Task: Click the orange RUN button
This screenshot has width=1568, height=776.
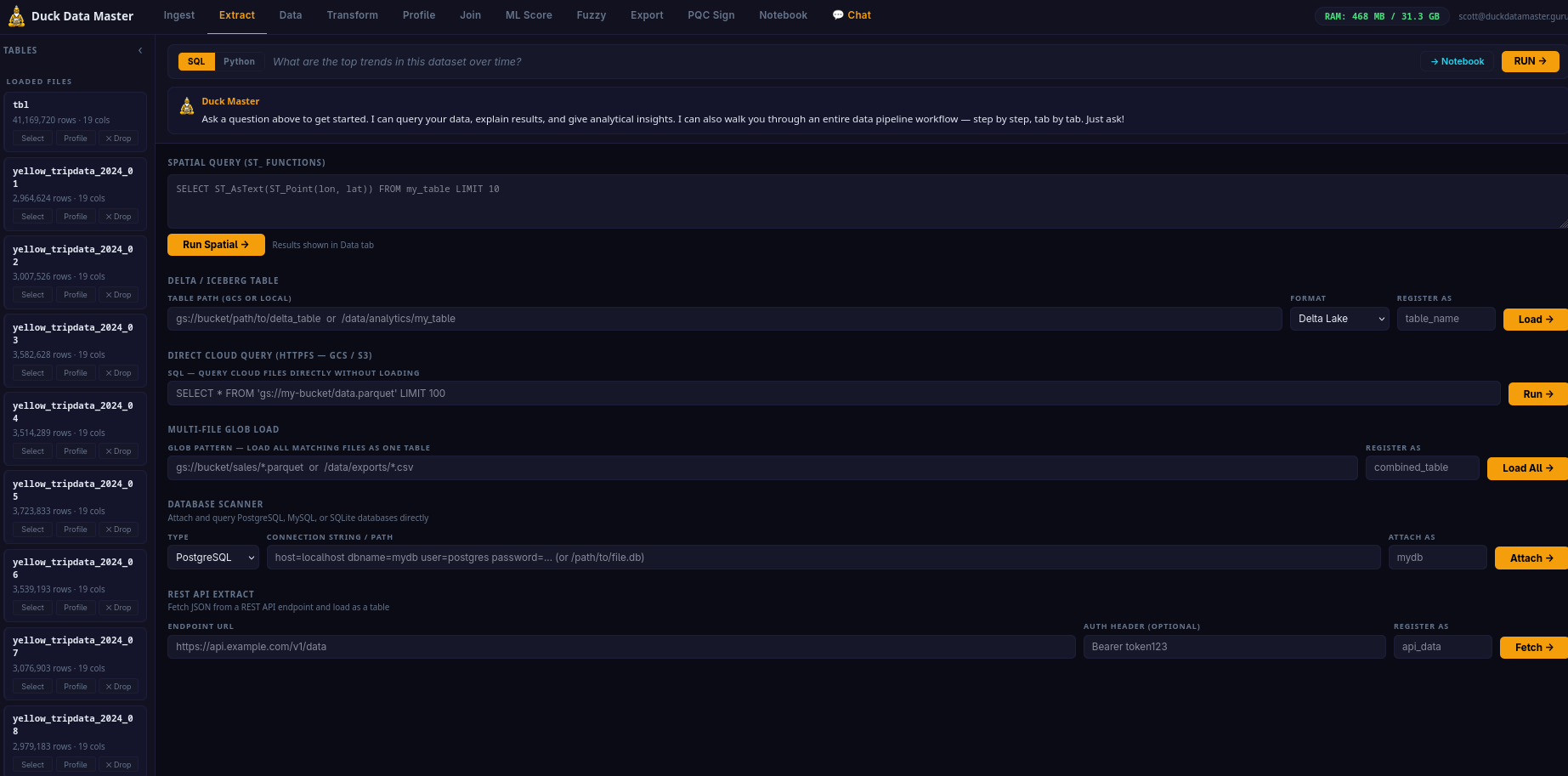Action: tap(1530, 61)
